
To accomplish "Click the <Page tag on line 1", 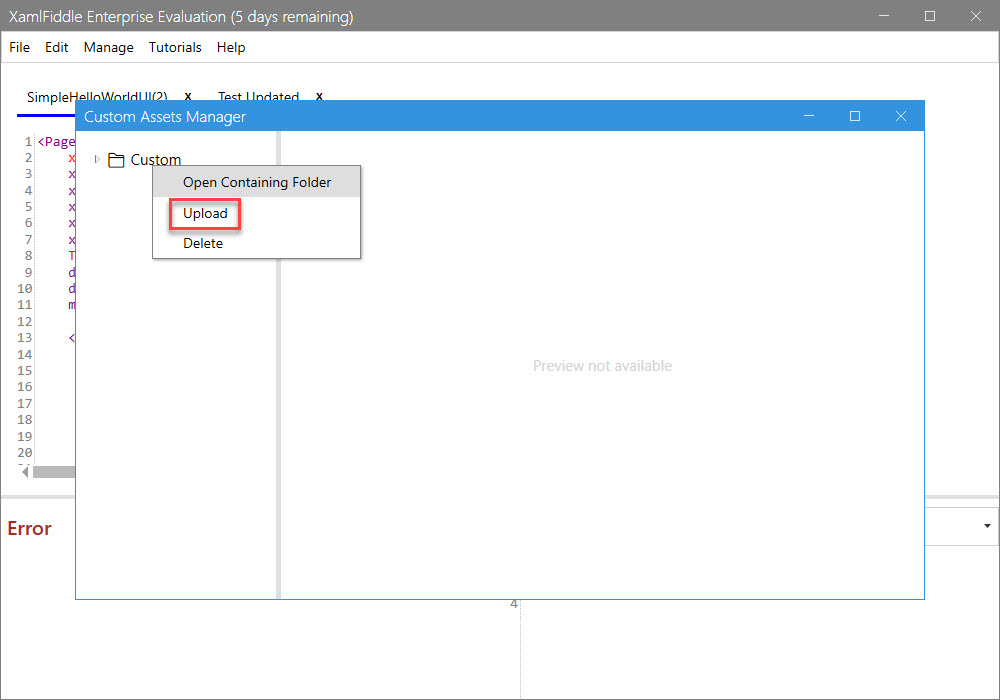I will (x=56, y=142).
